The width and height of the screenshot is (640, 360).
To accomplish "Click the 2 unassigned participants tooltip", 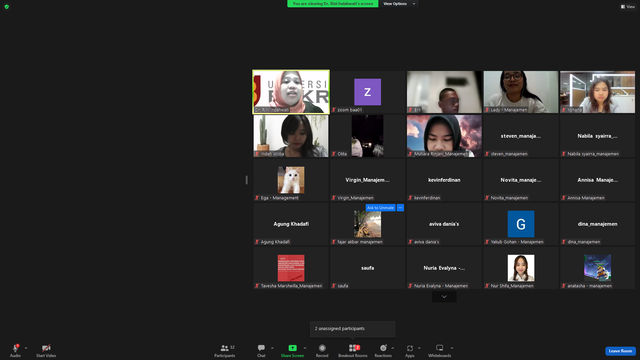I will coord(353,329).
